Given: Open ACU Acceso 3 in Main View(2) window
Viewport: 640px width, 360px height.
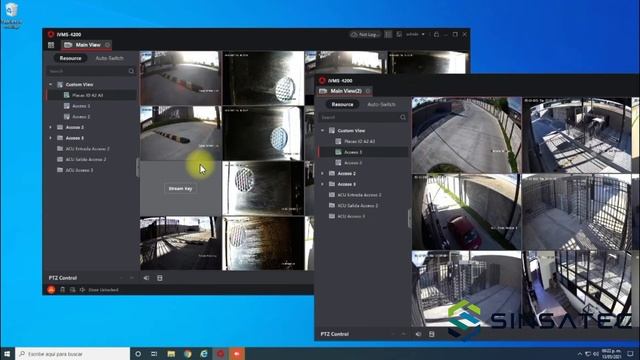Looking at the screenshot, I should click(351, 216).
